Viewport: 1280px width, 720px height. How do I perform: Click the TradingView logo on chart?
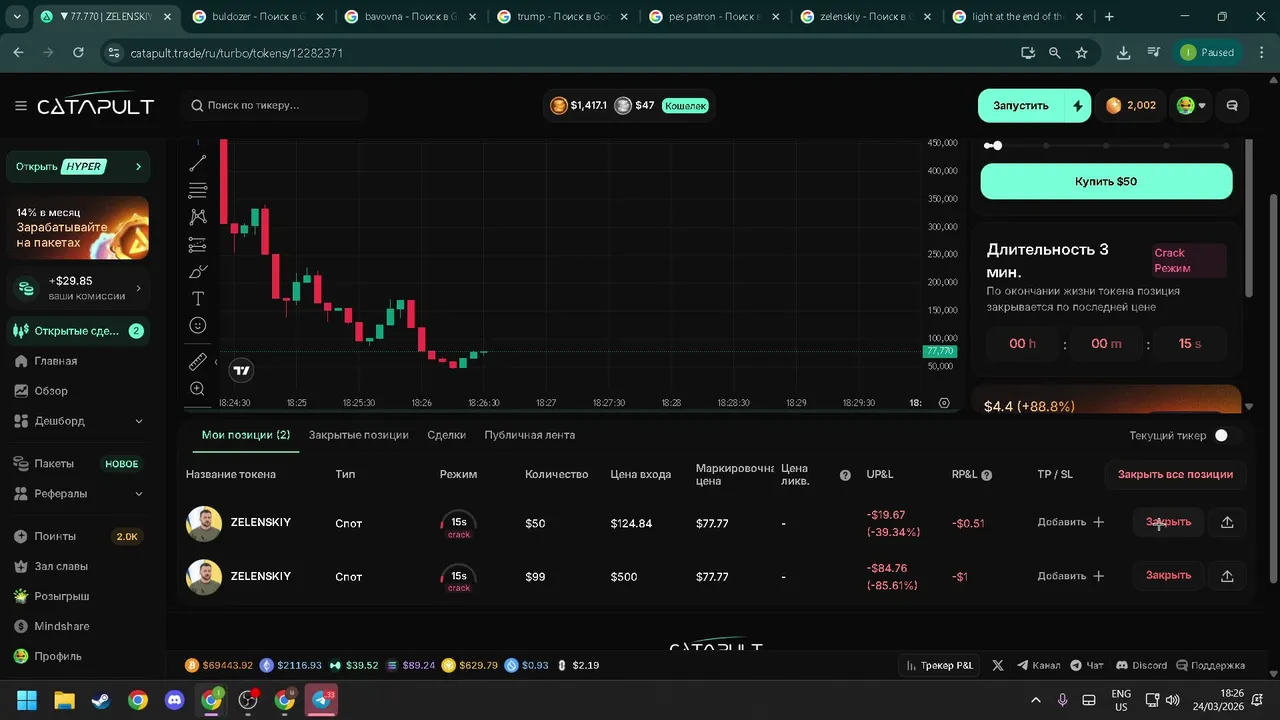pos(241,370)
